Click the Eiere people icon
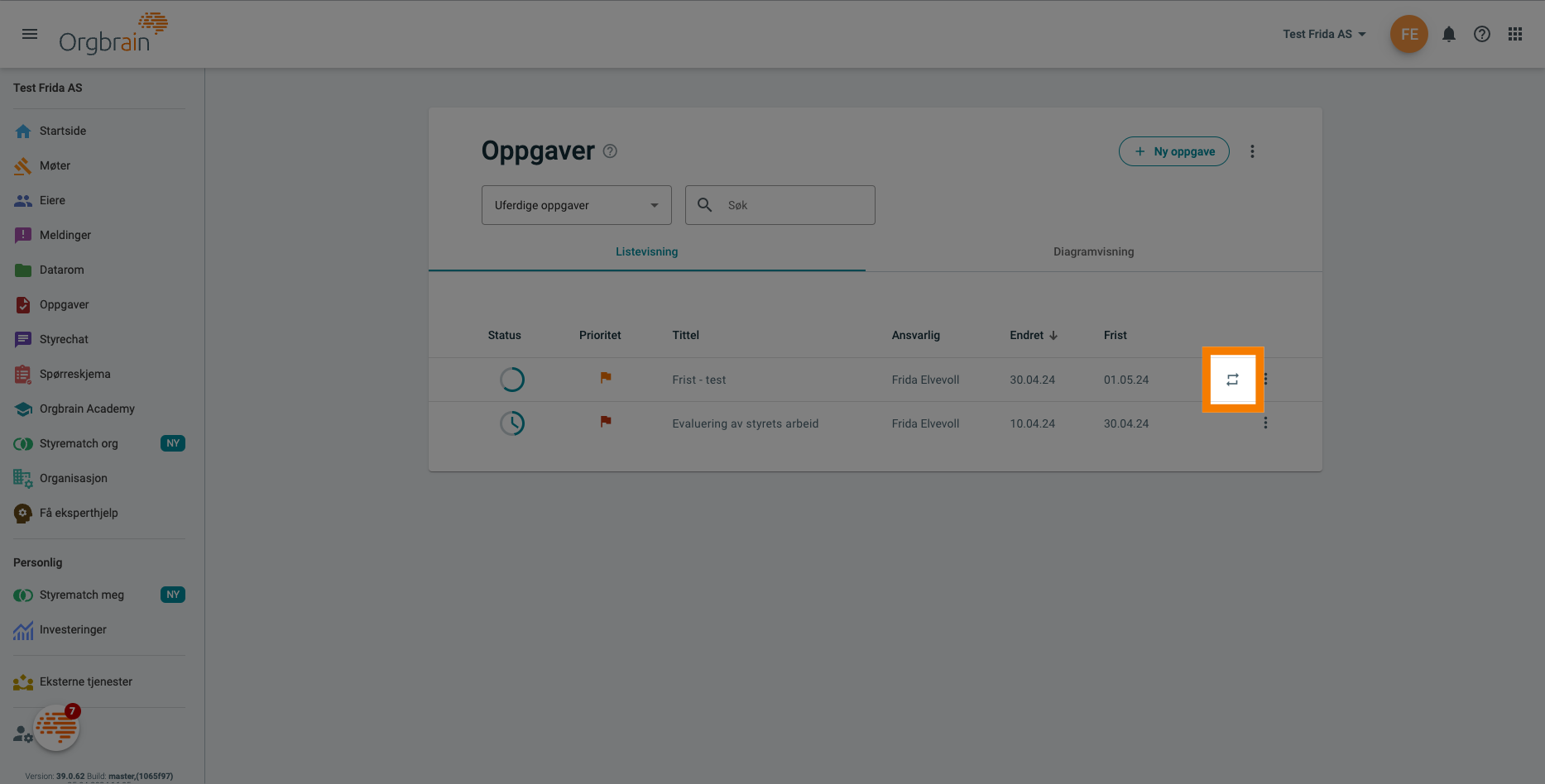This screenshot has height=784, width=1545. [x=23, y=200]
